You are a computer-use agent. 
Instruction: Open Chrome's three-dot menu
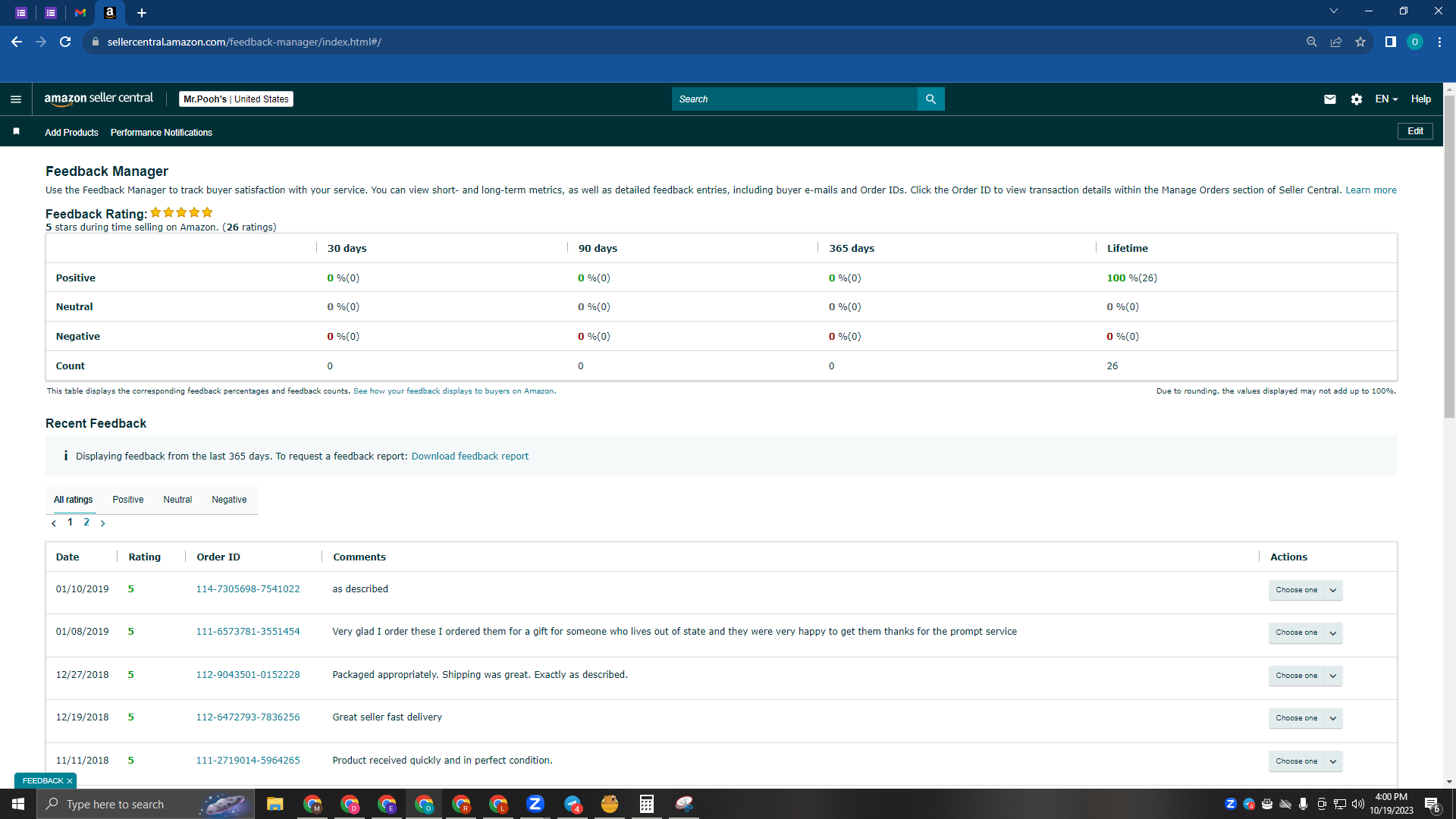tap(1439, 42)
